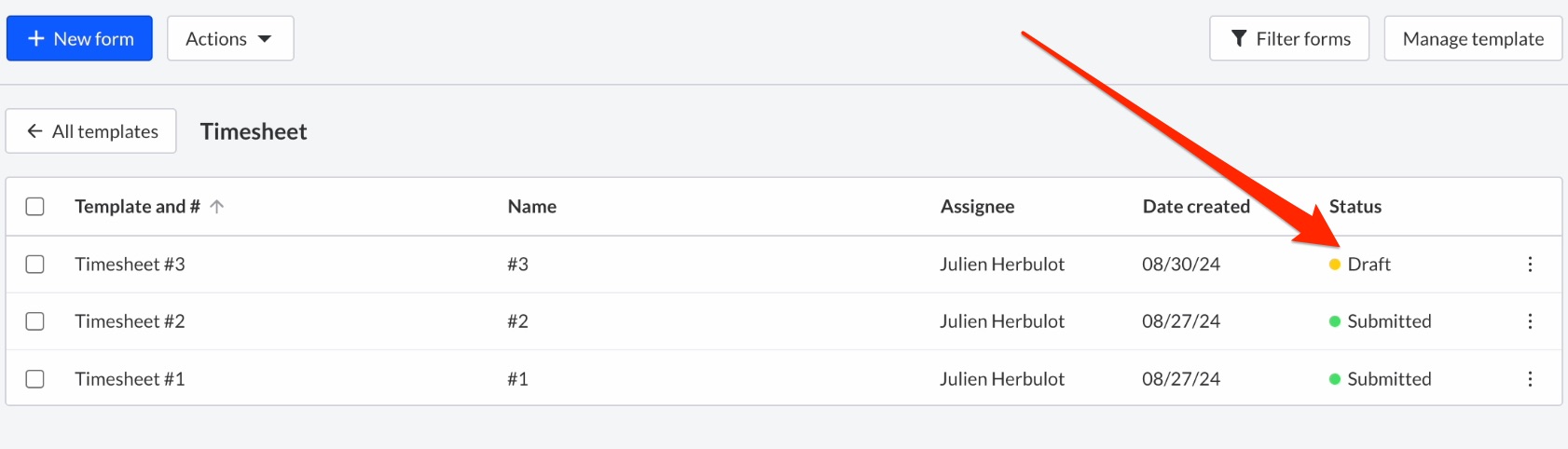This screenshot has width=1568, height=449.
Task: Open three-dot menu for Timesheet #2
Action: point(1530,321)
